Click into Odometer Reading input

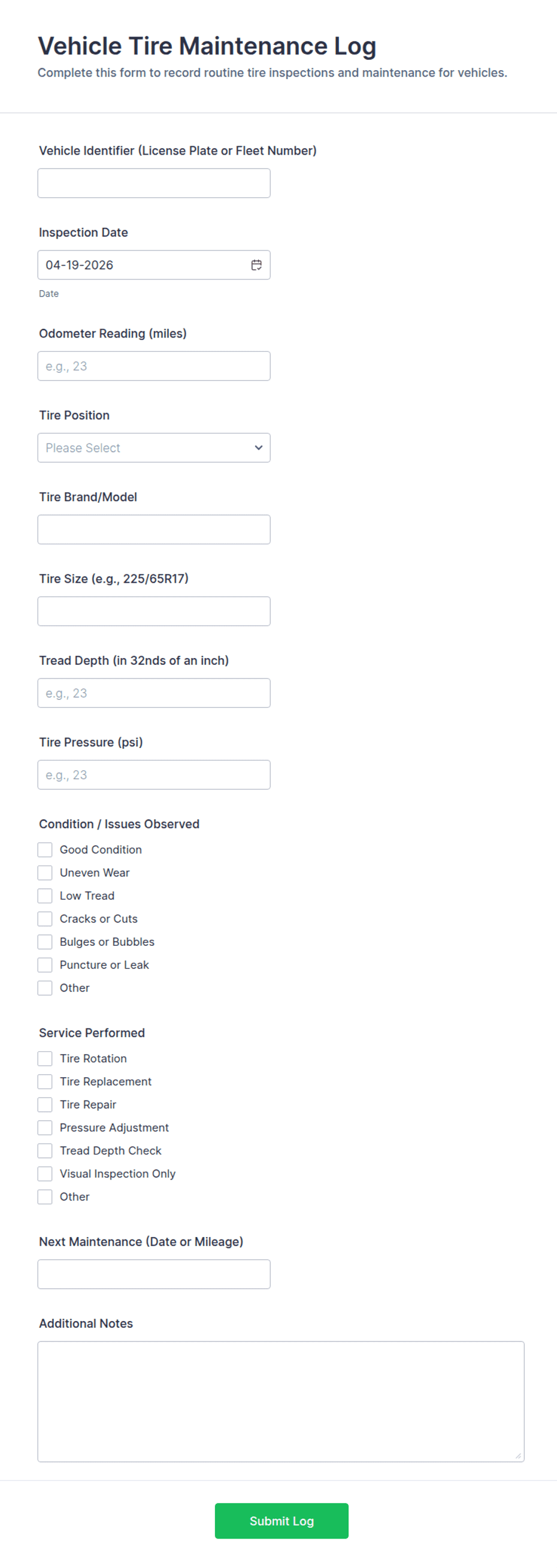154,366
